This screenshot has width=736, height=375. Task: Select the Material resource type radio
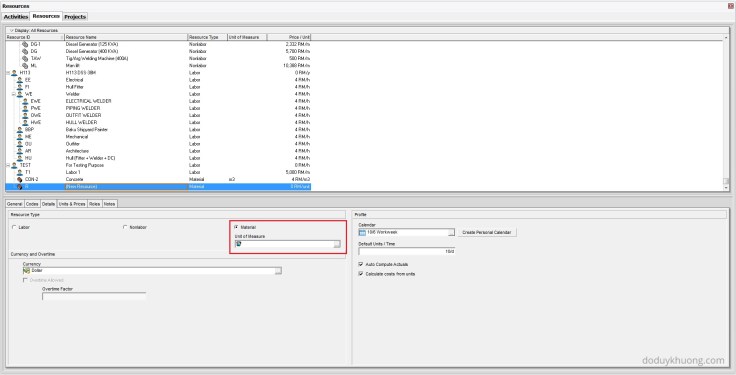(236, 227)
